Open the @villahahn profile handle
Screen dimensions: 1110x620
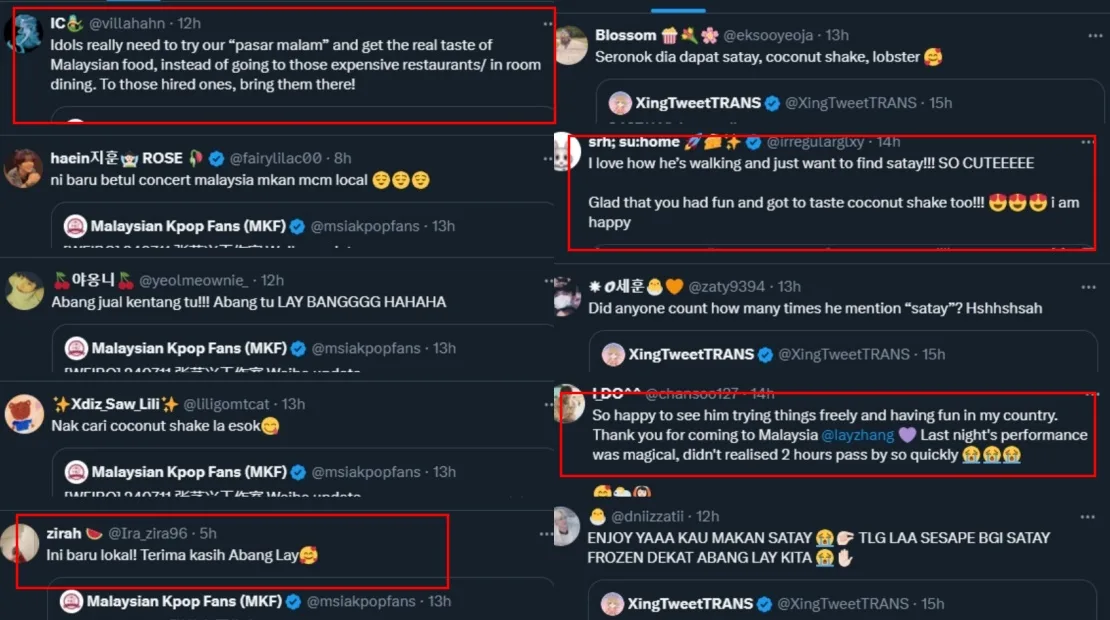(129, 23)
